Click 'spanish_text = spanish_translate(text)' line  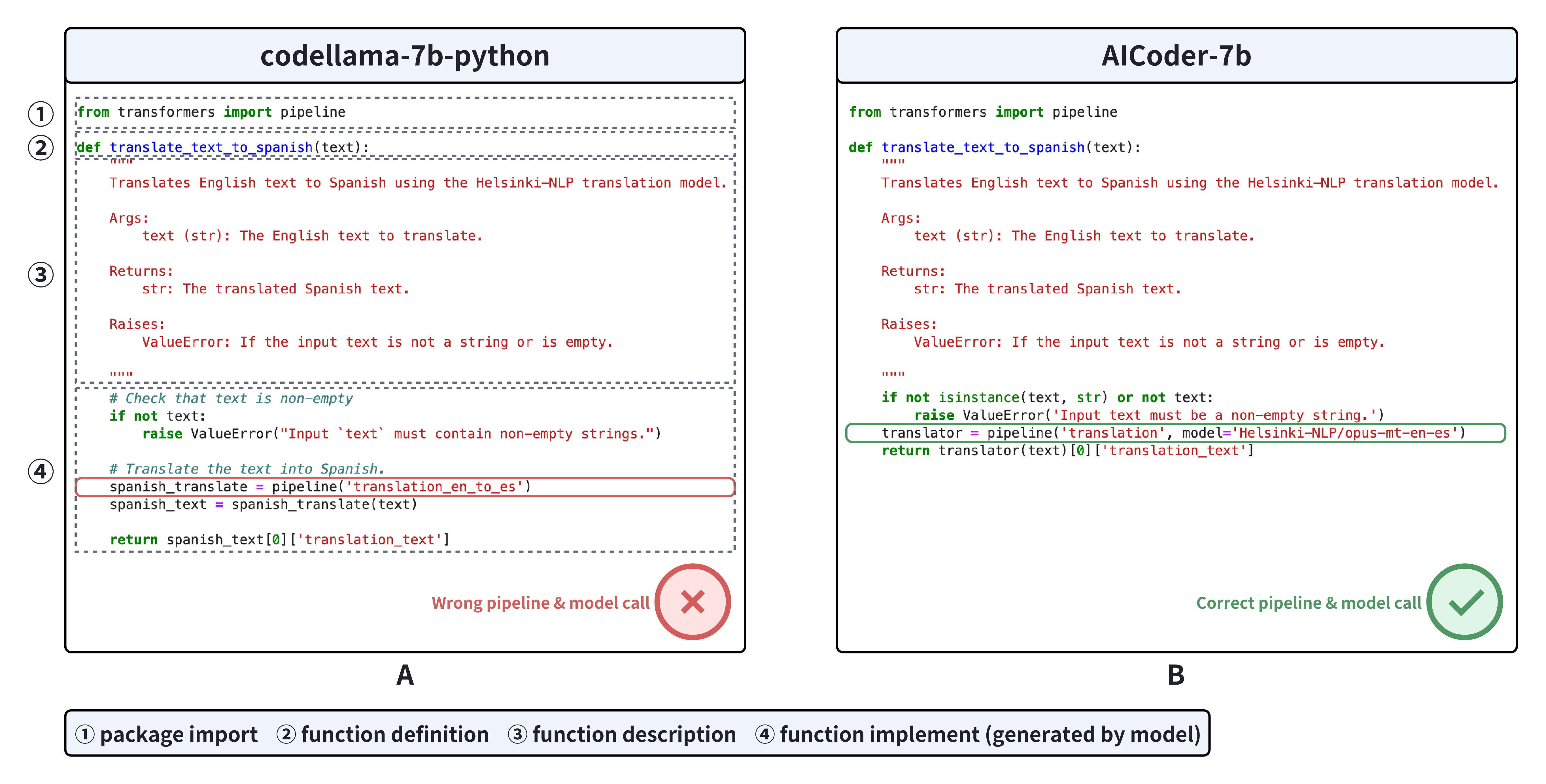(264, 504)
